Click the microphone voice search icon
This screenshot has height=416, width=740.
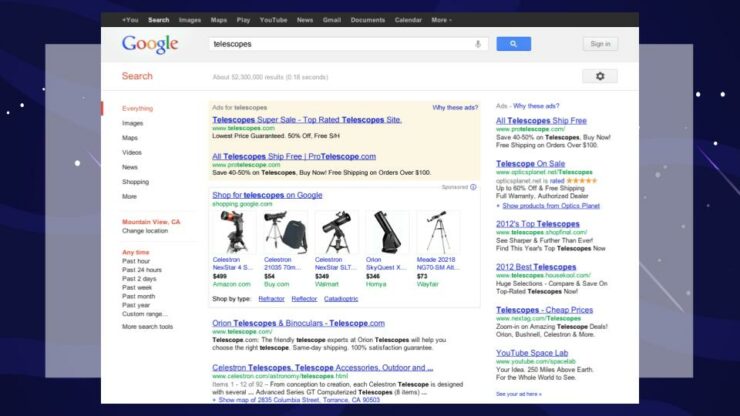478,44
